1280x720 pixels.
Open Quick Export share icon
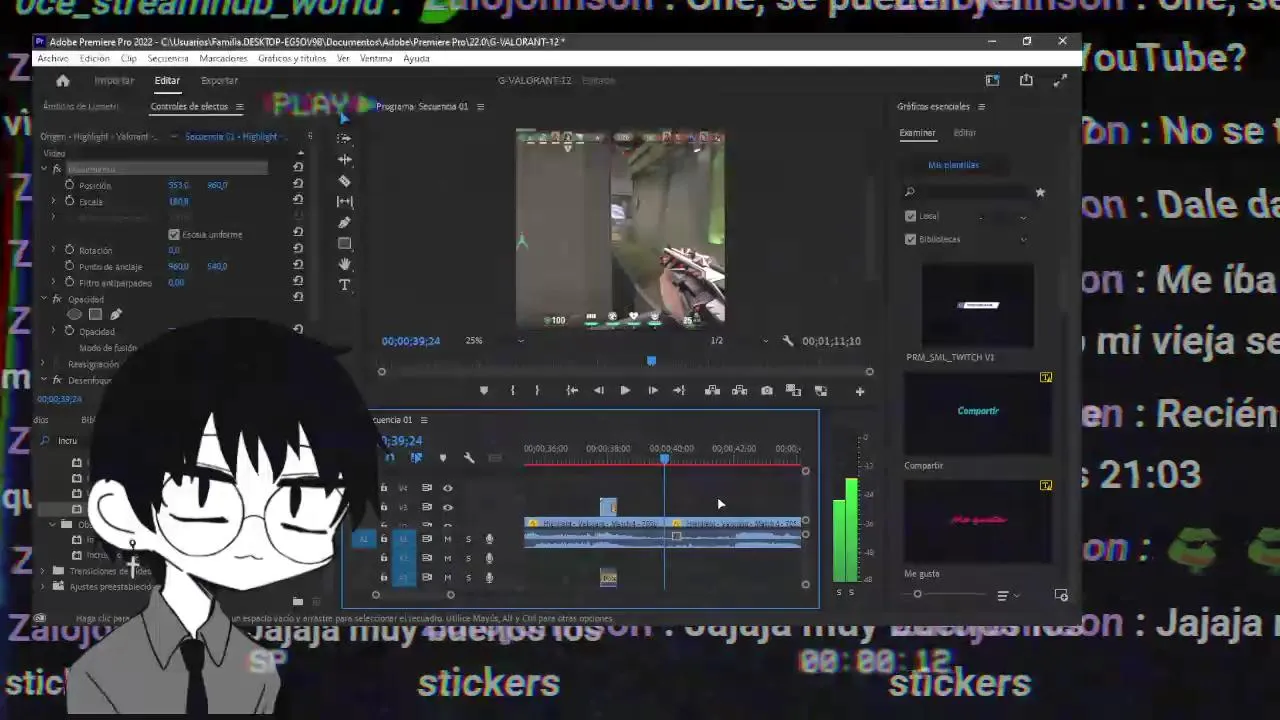point(1026,80)
